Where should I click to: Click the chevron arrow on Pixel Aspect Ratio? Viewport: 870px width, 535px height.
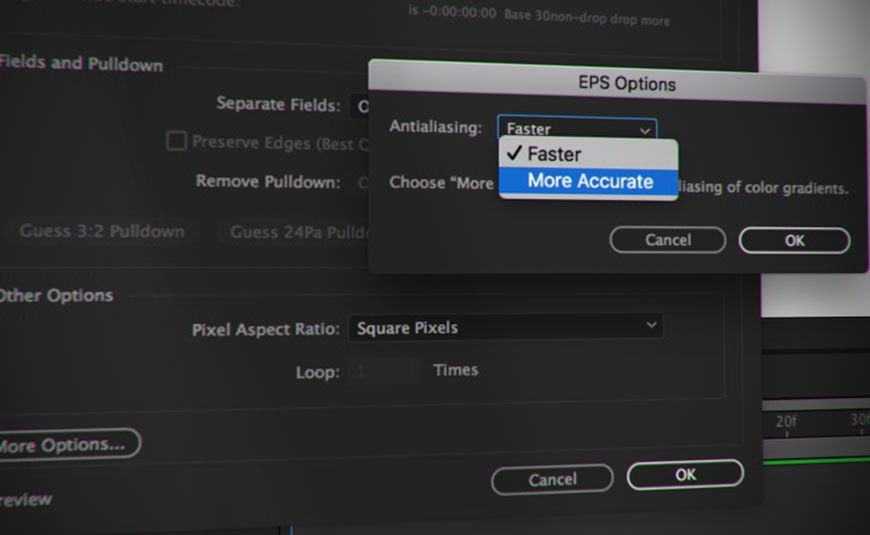pyautogui.click(x=651, y=326)
